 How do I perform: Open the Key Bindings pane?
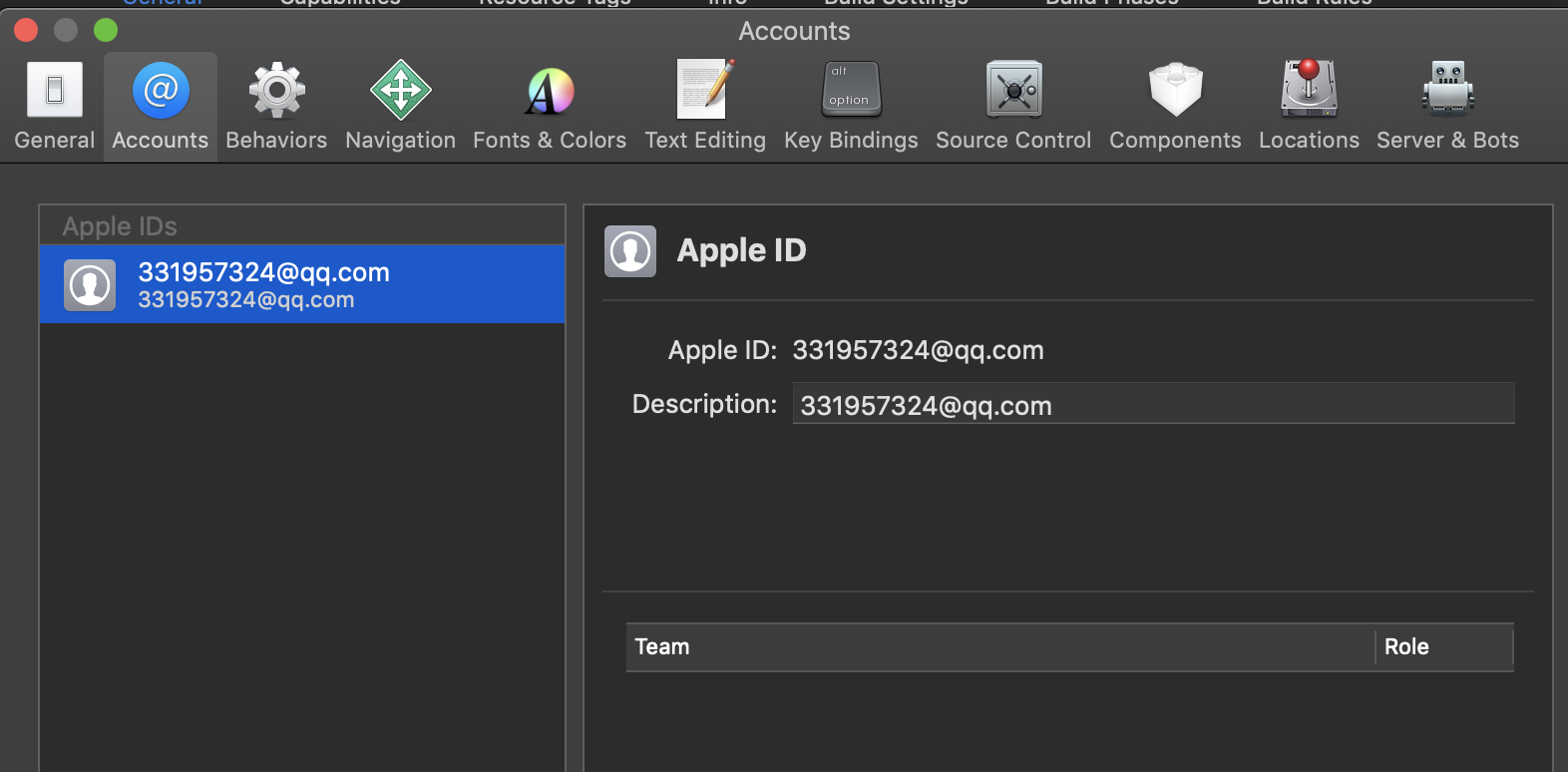coord(851,106)
